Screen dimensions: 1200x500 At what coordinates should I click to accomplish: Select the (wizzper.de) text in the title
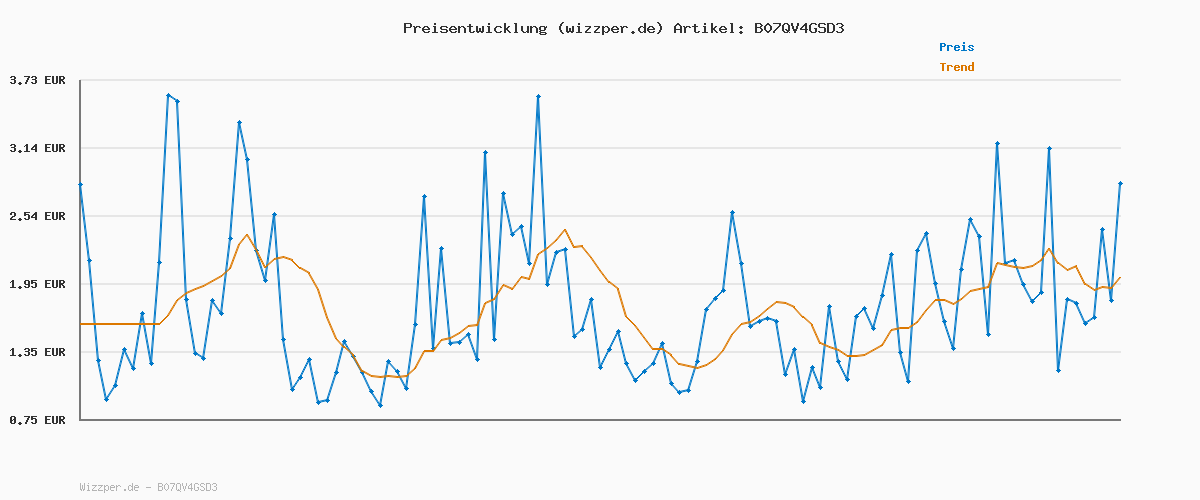coord(609,28)
